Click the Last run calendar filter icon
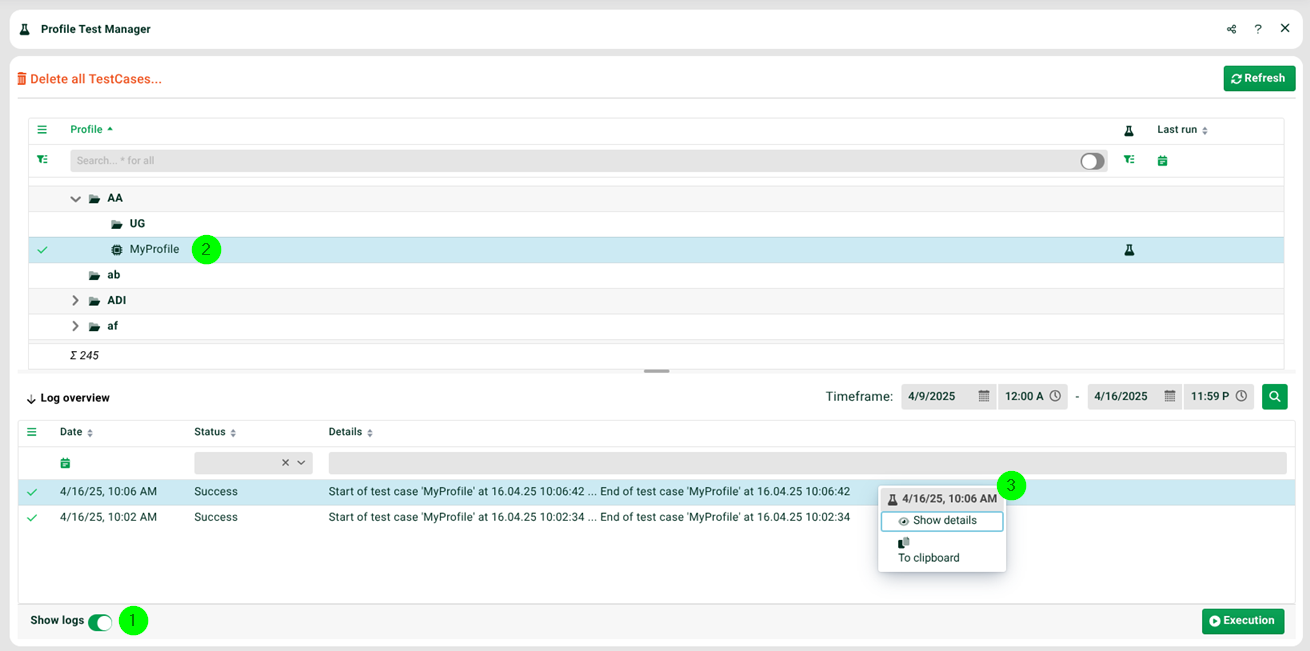1310x651 pixels. (1162, 160)
